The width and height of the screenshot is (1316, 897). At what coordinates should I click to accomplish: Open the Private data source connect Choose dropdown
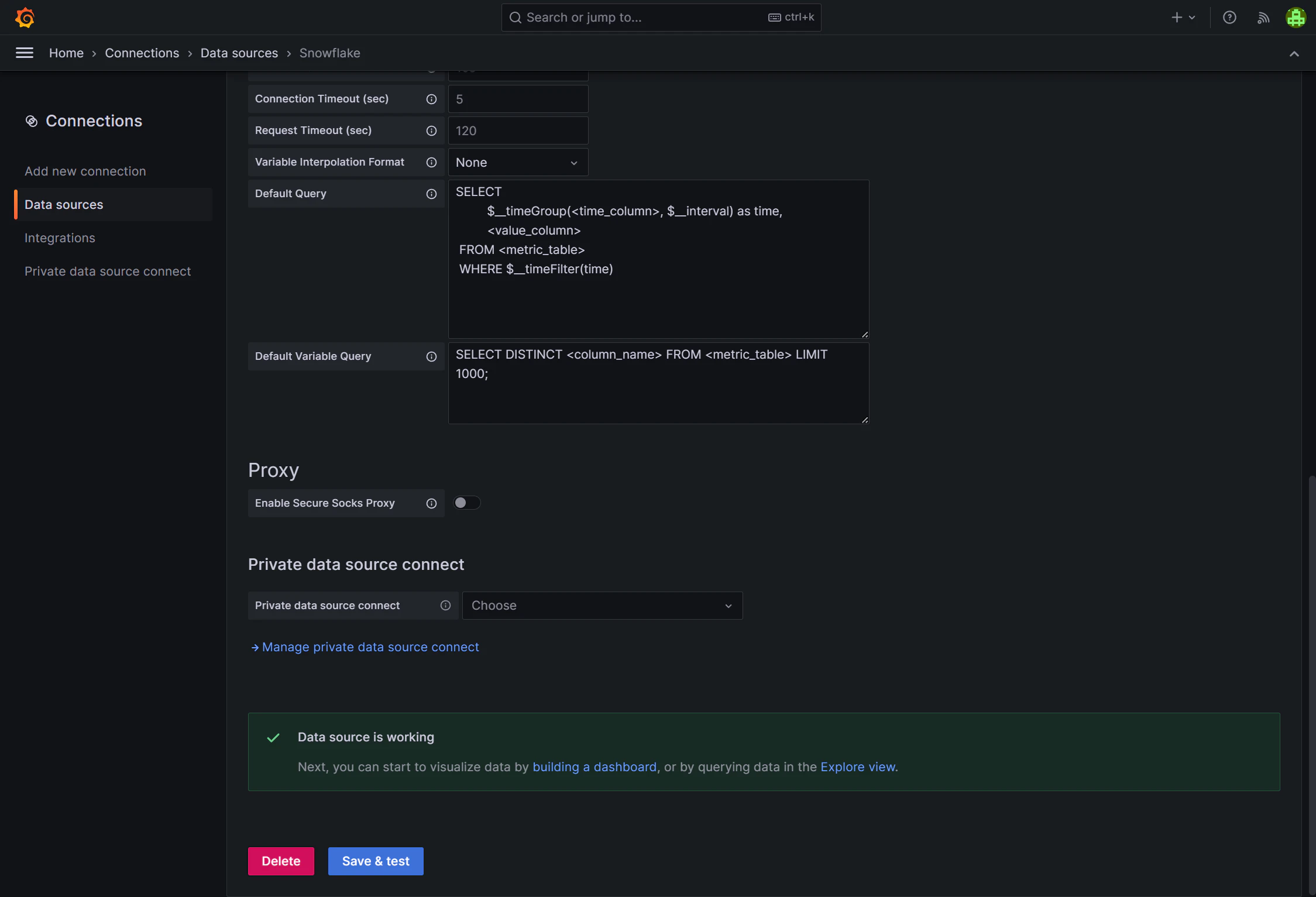tap(602, 606)
